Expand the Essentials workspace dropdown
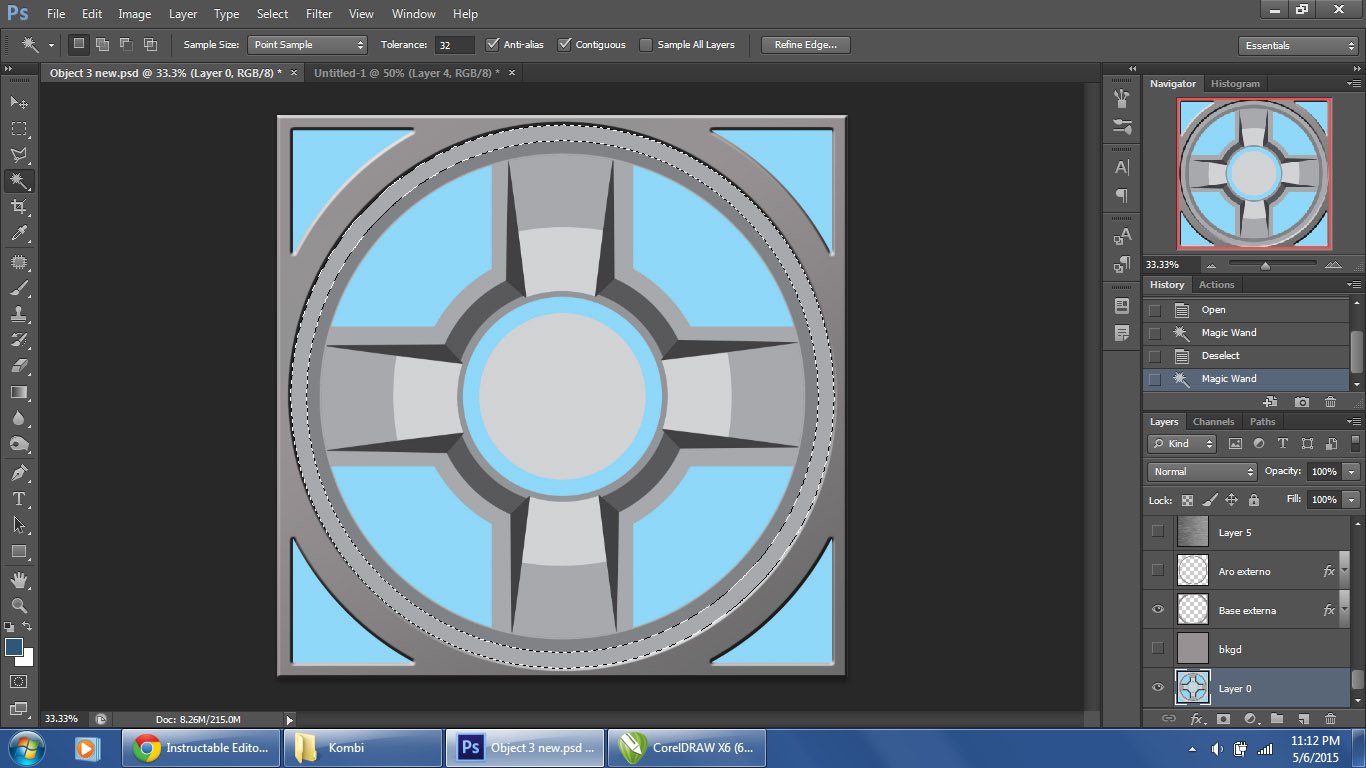Screen dimensions: 1366x768 pyautogui.click(x=1297, y=46)
